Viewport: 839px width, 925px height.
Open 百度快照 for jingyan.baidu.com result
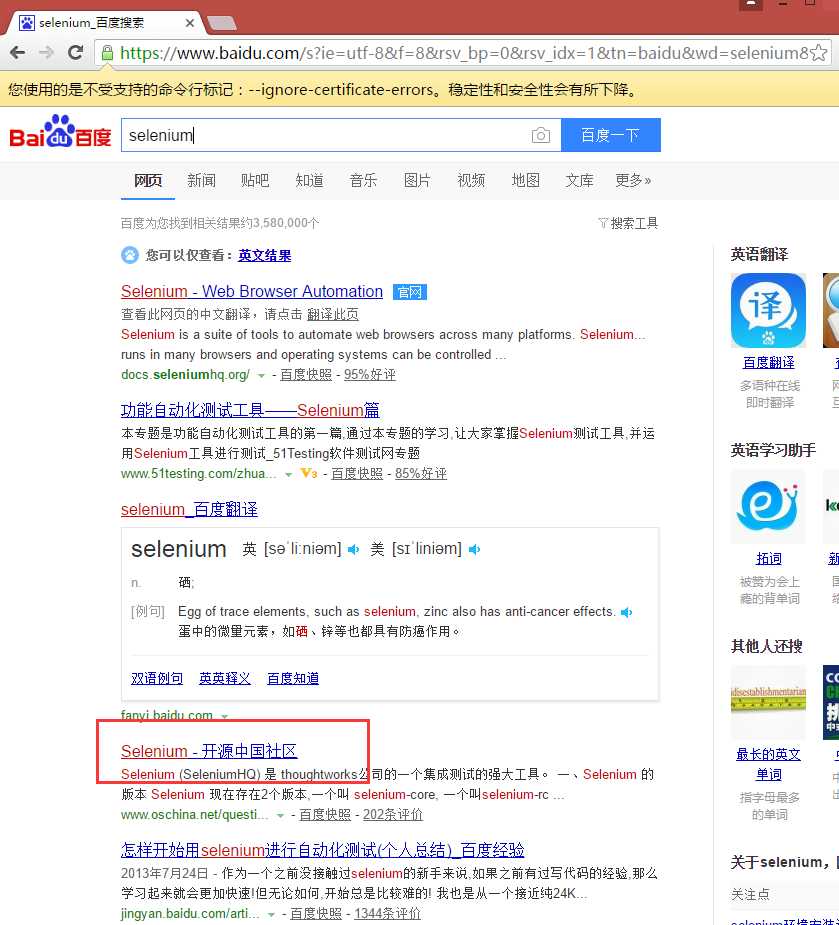tap(316, 914)
